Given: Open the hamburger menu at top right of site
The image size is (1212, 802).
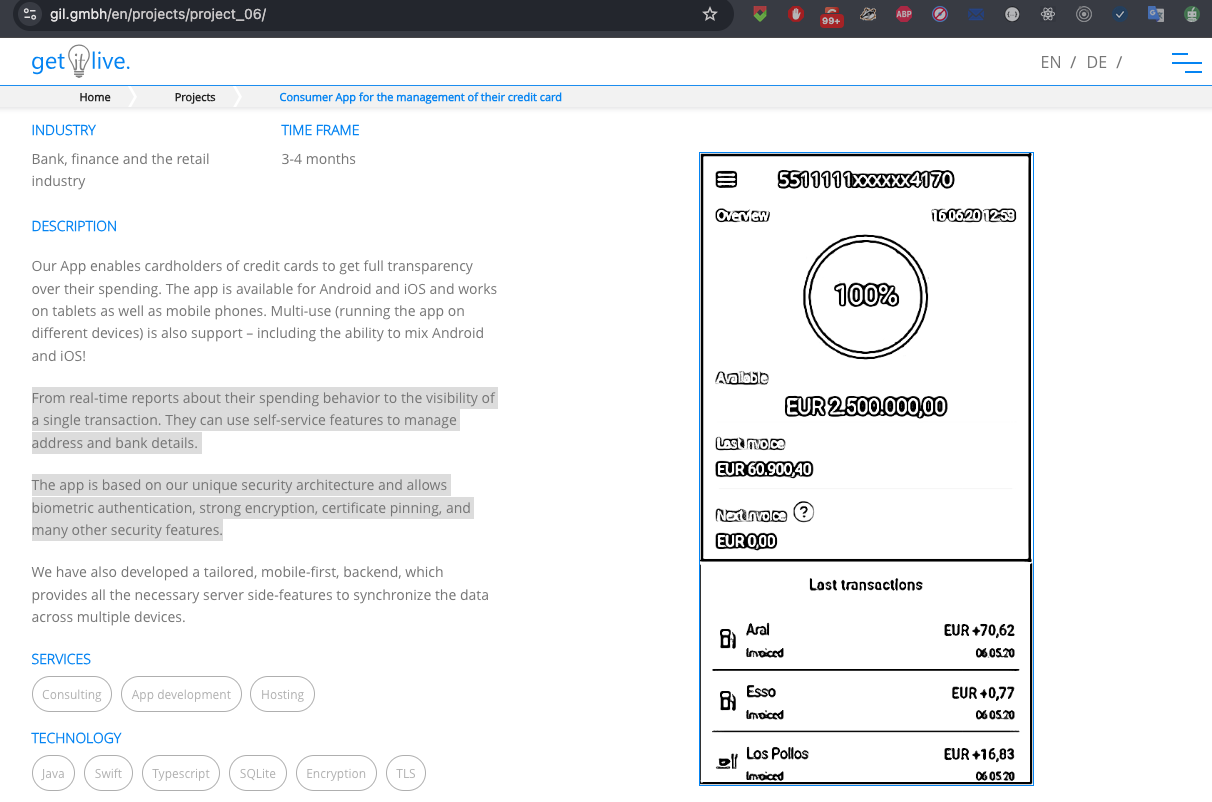Looking at the screenshot, I should pyautogui.click(x=1186, y=62).
